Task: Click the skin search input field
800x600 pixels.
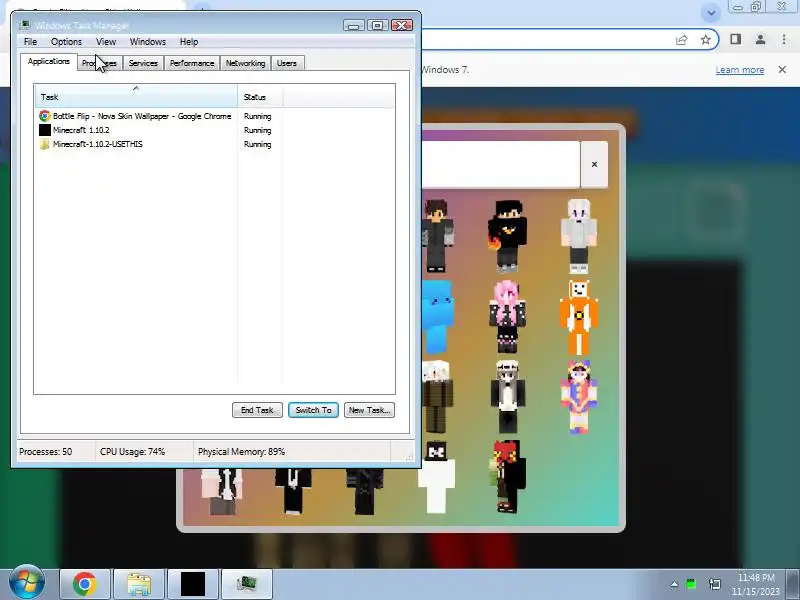Action: pyautogui.click(x=501, y=164)
